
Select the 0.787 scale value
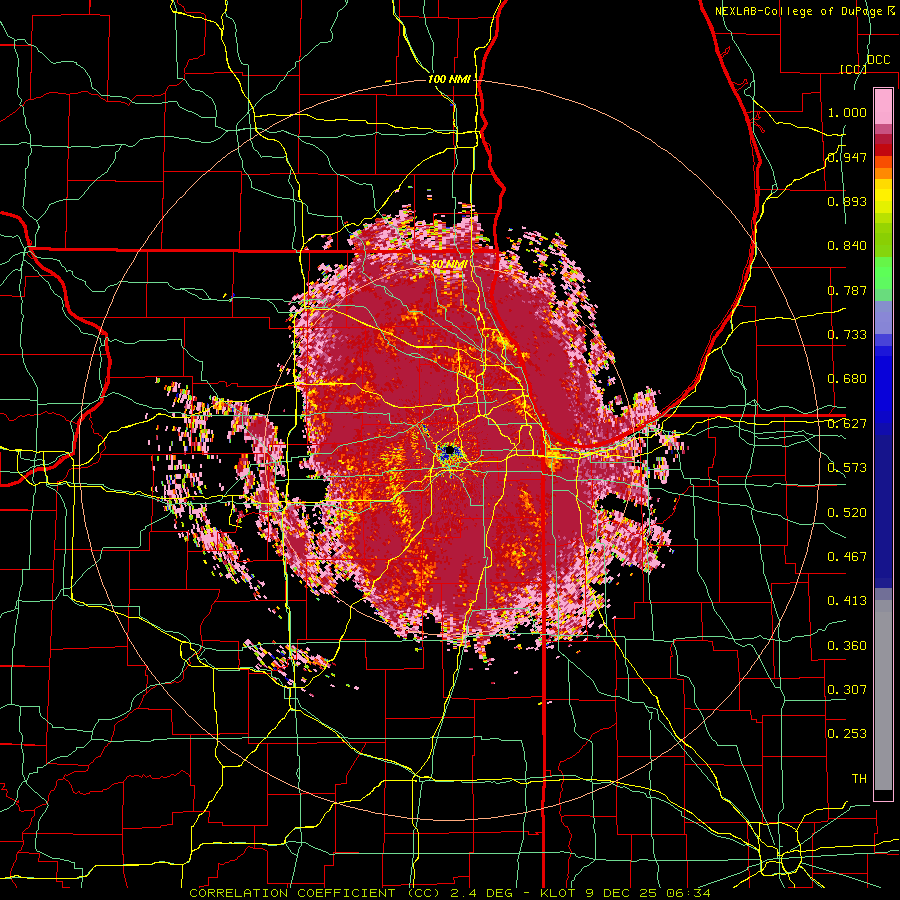(847, 290)
